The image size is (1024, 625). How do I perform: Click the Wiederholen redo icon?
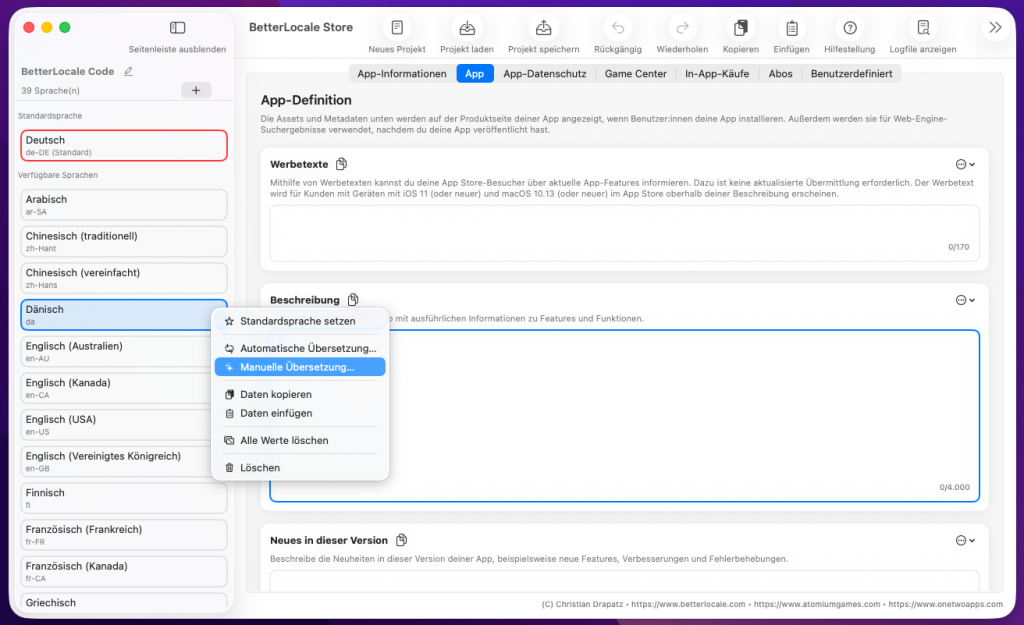pos(683,28)
